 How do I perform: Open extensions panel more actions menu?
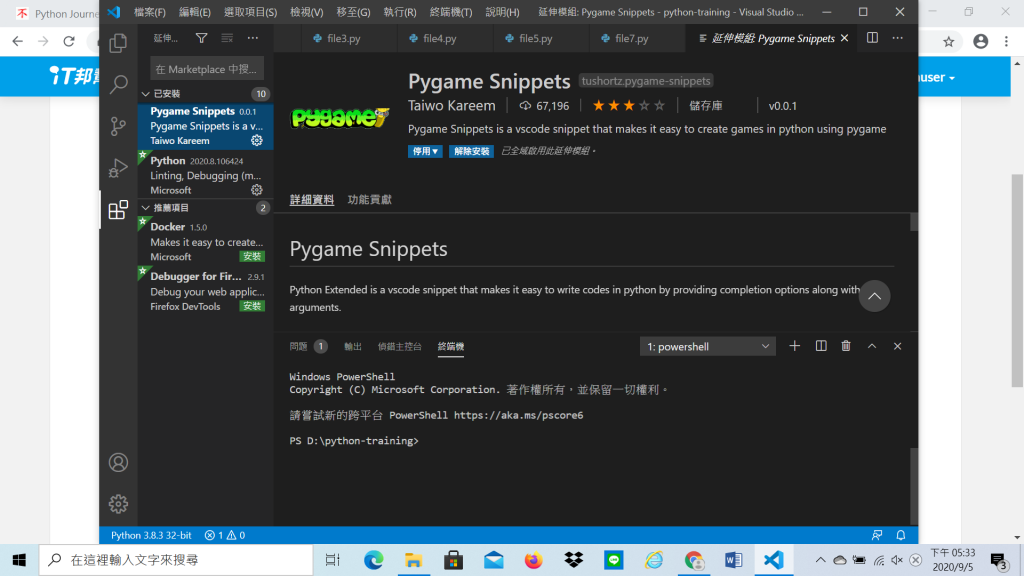(x=253, y=39)
